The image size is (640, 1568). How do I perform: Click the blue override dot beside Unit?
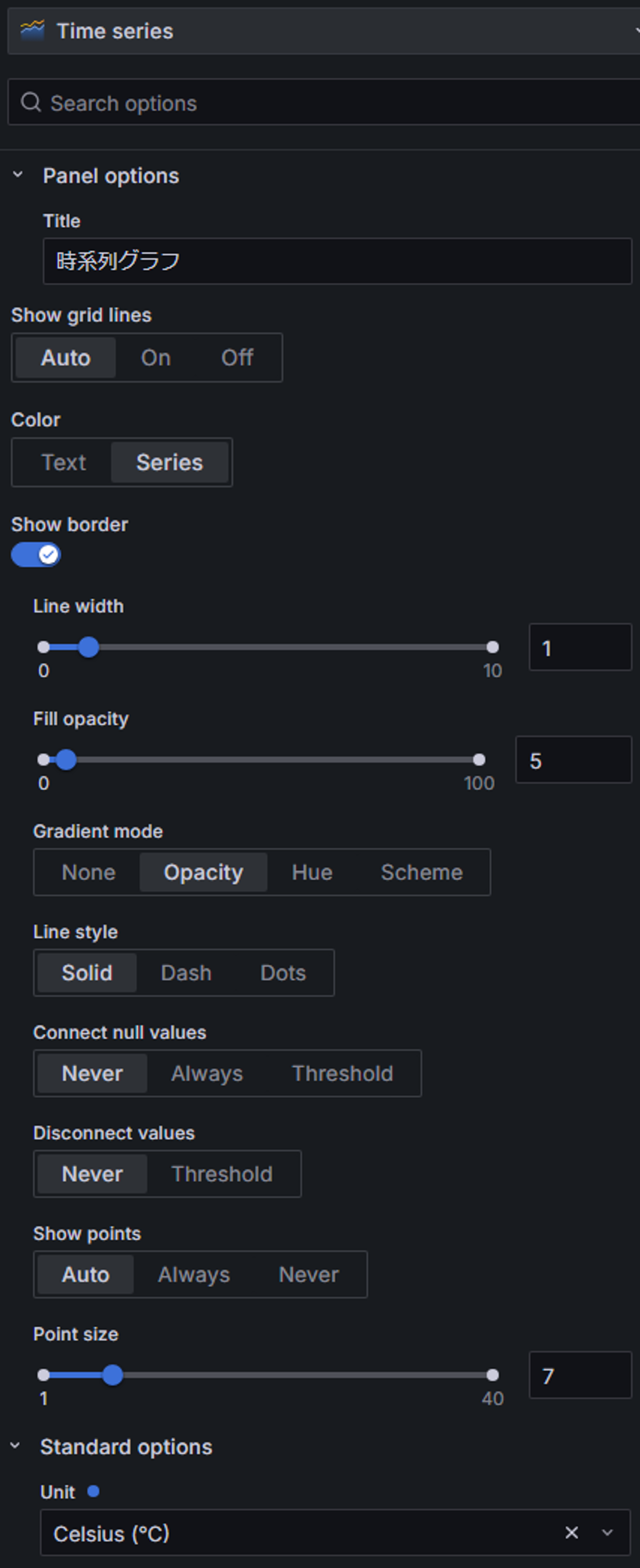93,1491
